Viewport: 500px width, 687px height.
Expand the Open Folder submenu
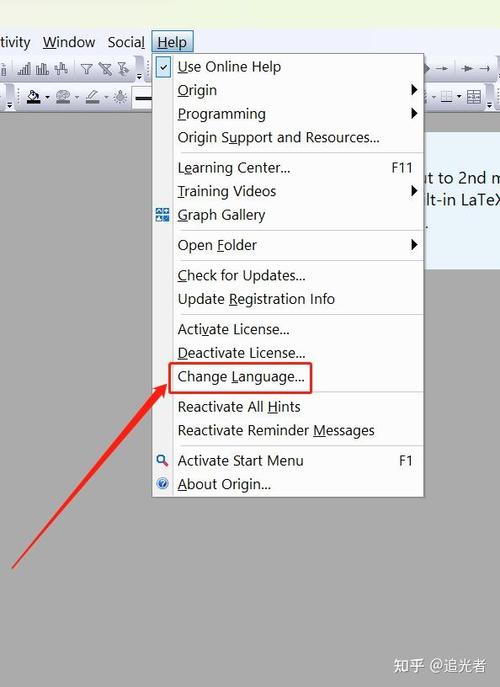(414, 245)
